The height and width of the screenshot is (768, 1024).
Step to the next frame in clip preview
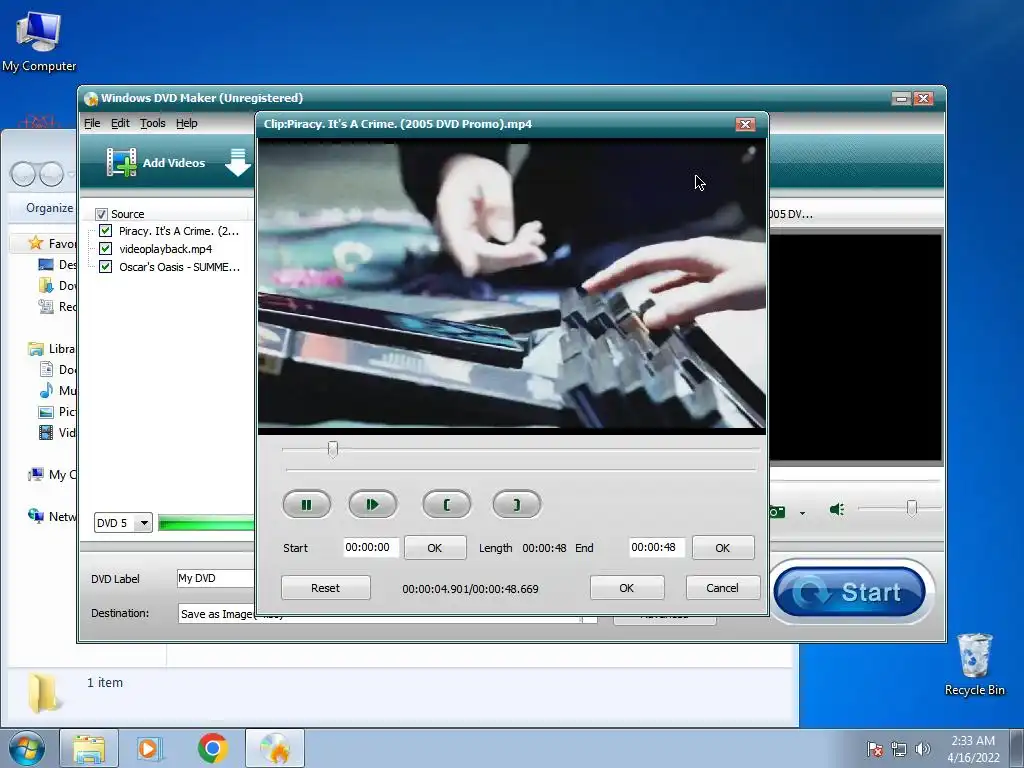(373, 504)
